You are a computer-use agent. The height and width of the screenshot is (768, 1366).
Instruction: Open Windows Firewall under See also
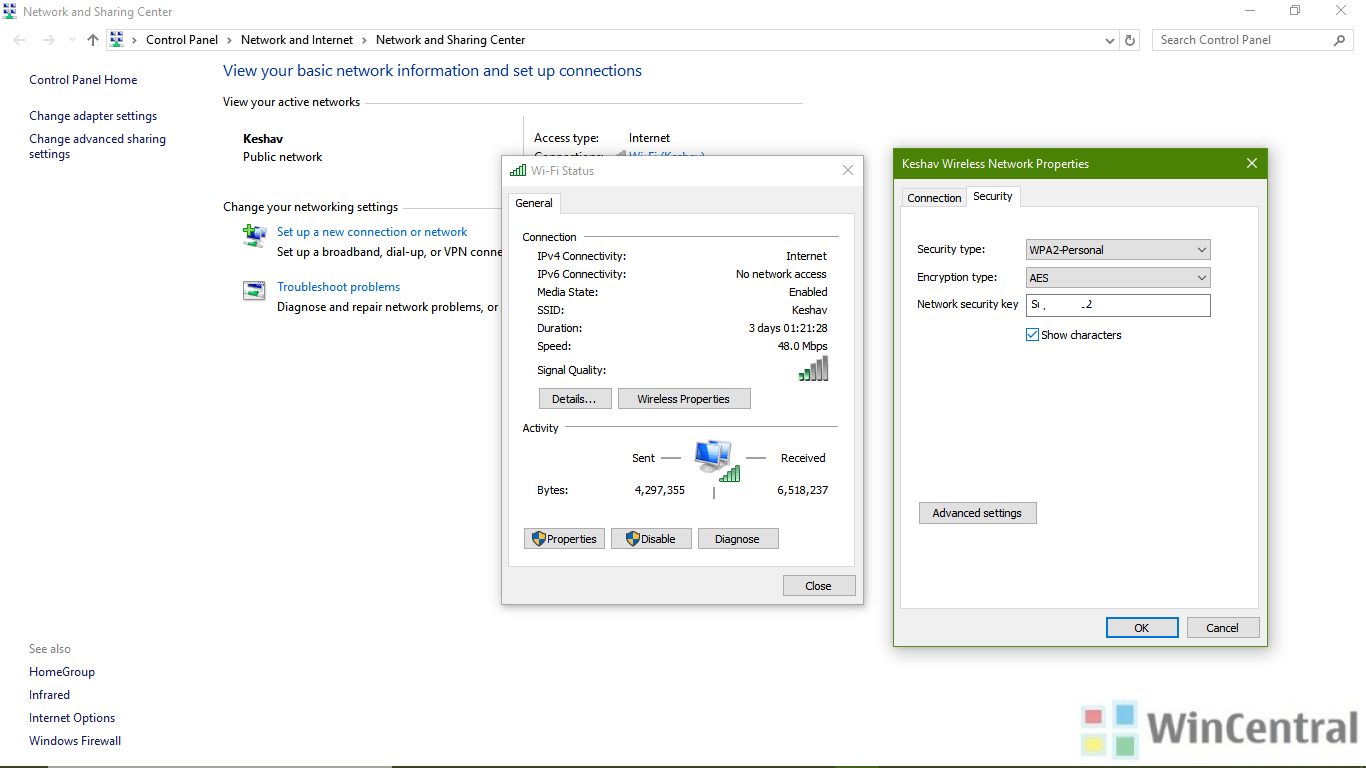pos(75,741)
